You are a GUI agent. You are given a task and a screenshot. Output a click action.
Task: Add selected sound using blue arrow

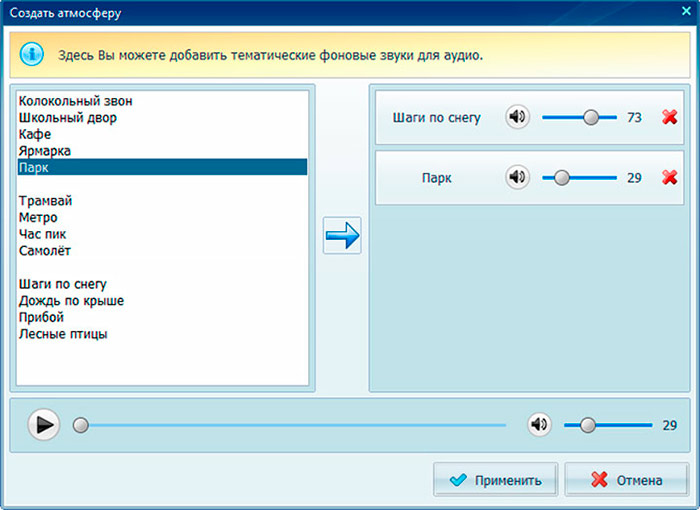[x=342, y=235]
